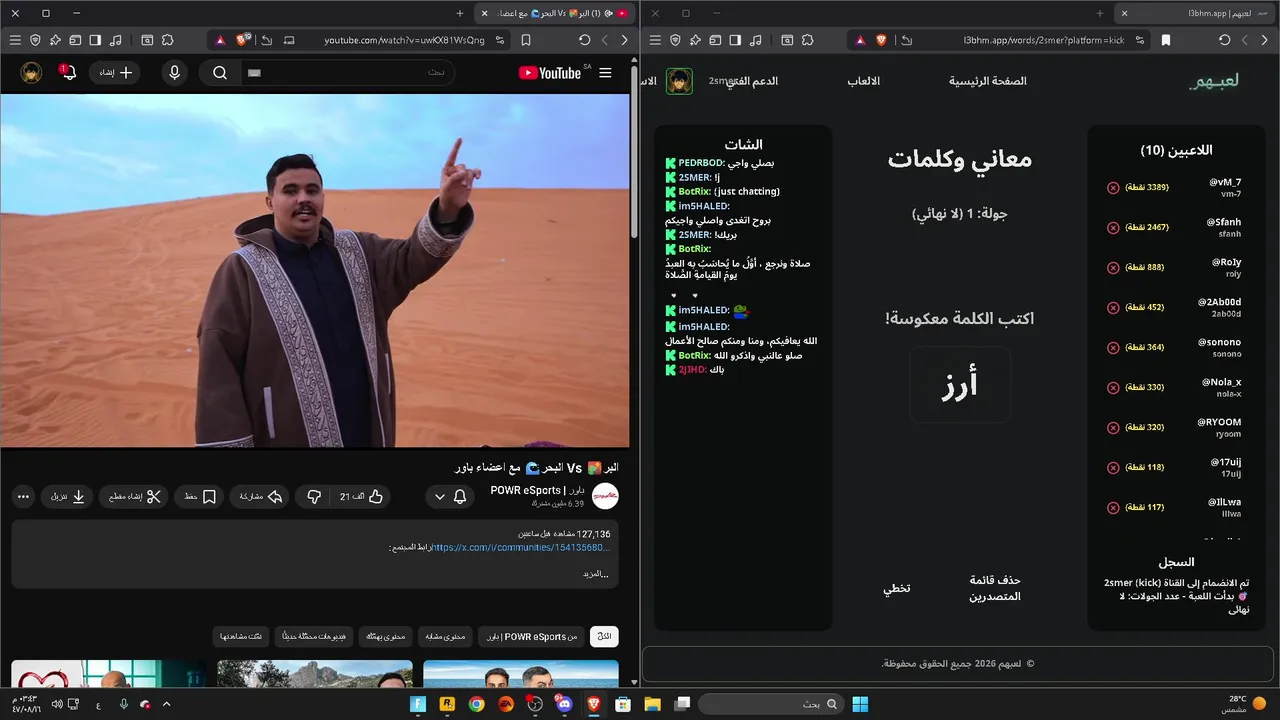Viewport: 1280px width, 720px height.
Task: Click the skip button in word game
Action: coord(896,588)
